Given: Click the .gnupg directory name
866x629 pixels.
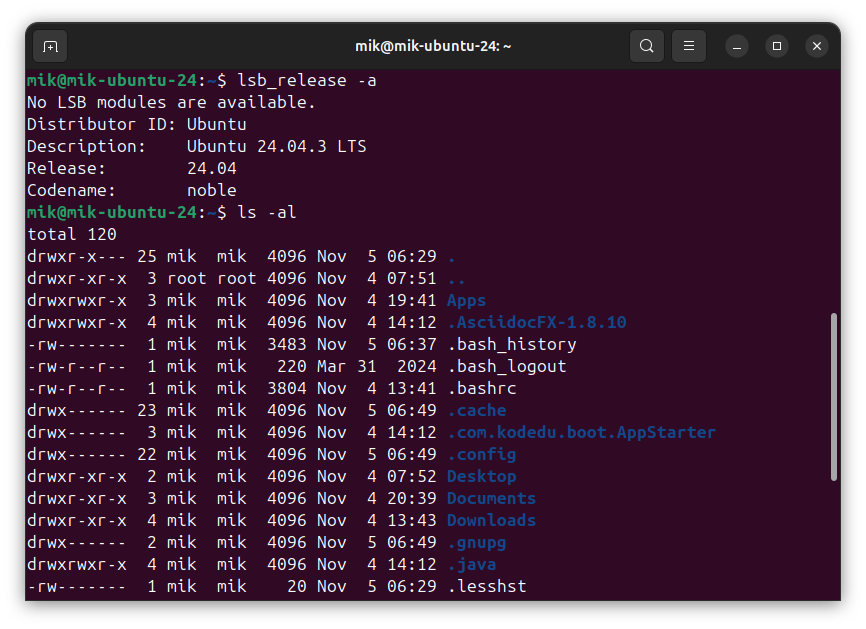Looking at the screenshot, I should [476, 542].
